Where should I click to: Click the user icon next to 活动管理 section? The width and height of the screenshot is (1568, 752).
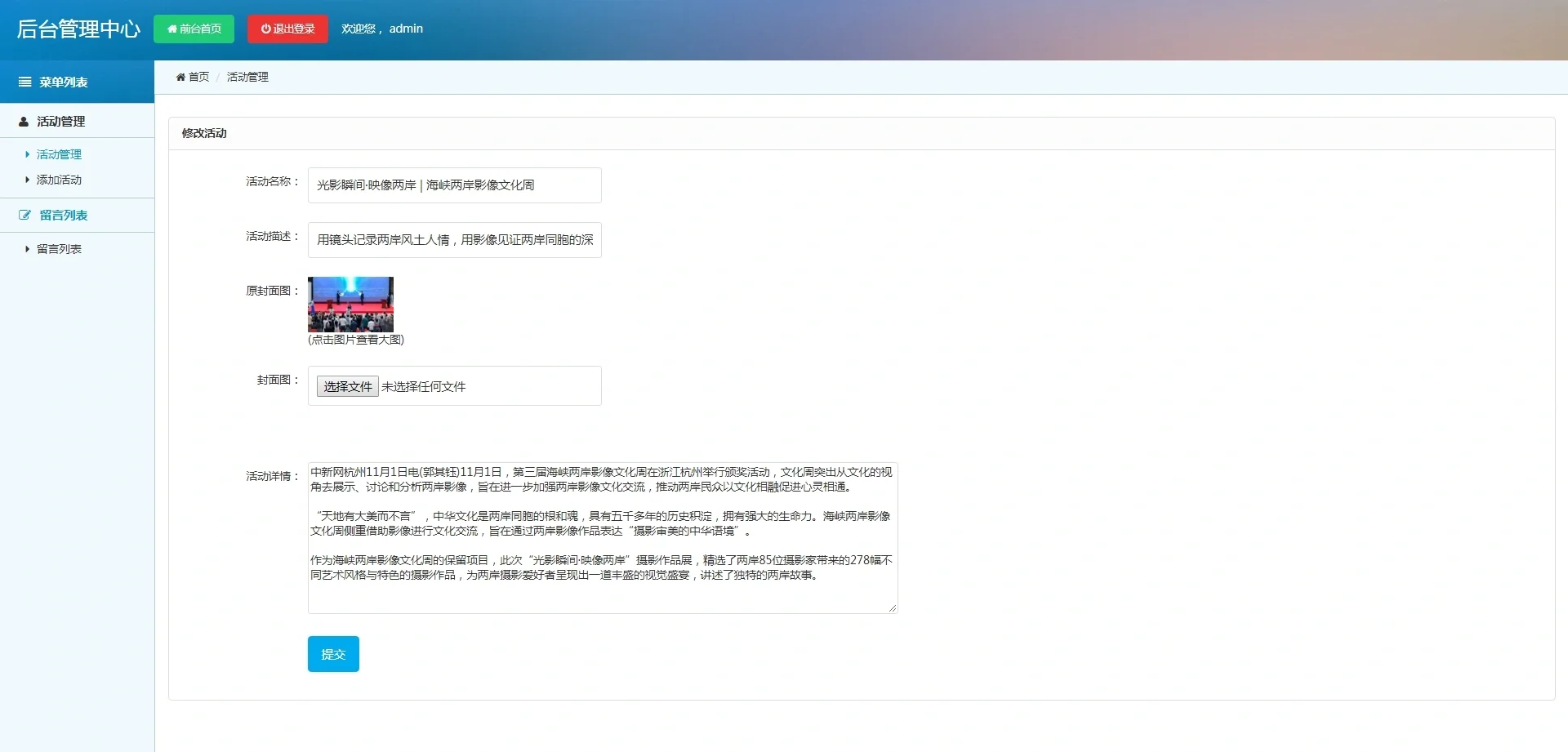[x=23, y=121]
